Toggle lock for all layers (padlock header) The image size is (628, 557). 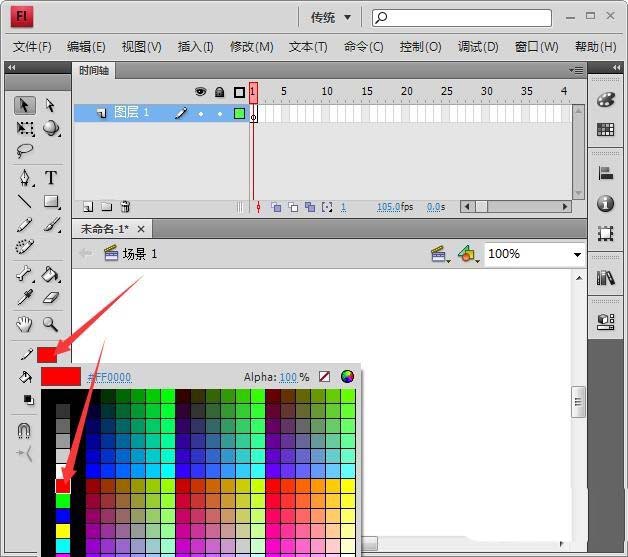pos(219,92)
